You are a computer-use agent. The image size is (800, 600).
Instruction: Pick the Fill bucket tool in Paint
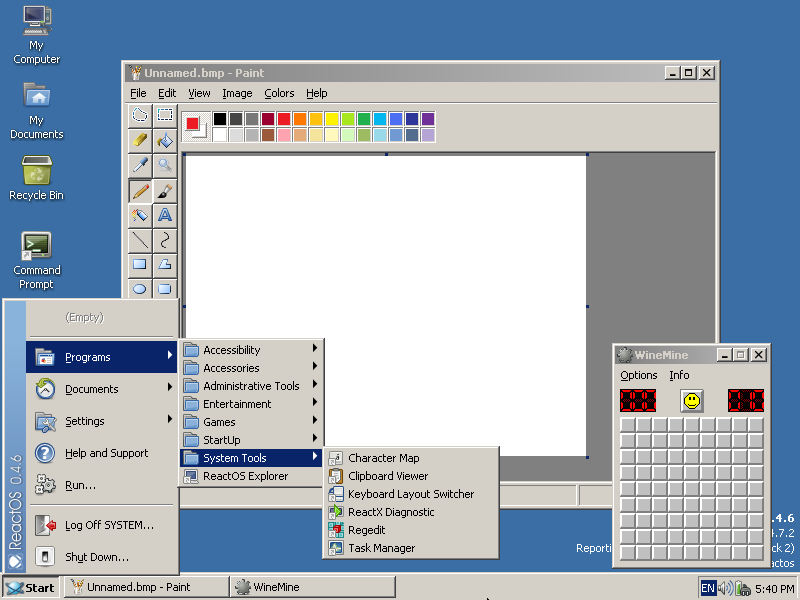164,140
